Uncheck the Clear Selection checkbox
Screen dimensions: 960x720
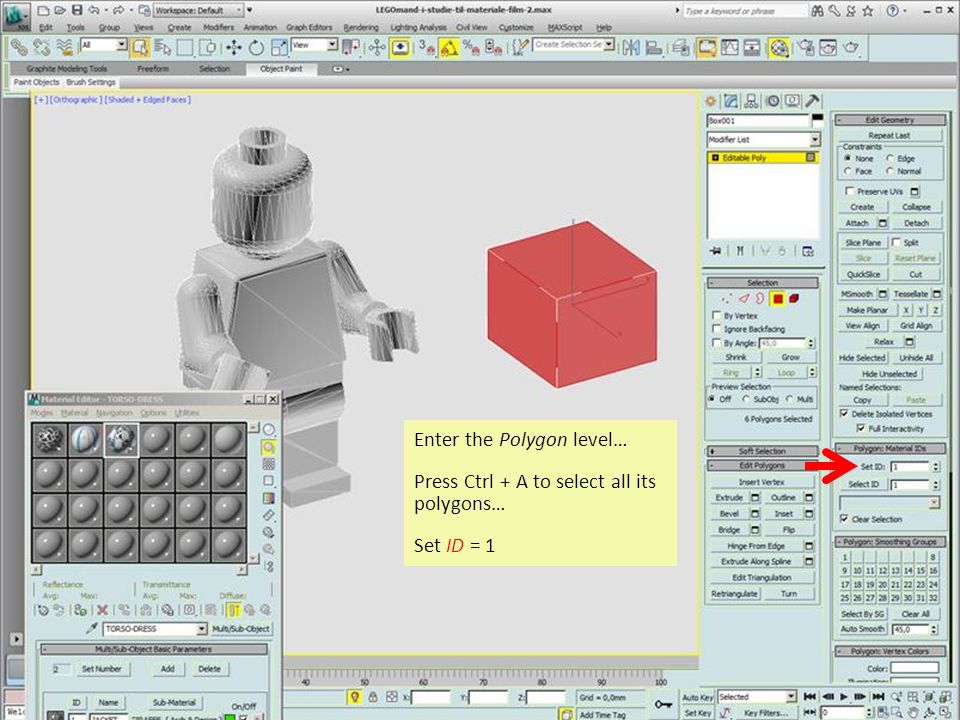tap(844, 519)
